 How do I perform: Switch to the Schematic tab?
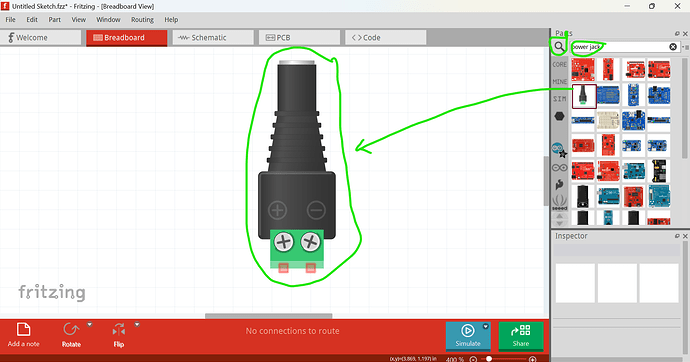click(x=213, y=38)
